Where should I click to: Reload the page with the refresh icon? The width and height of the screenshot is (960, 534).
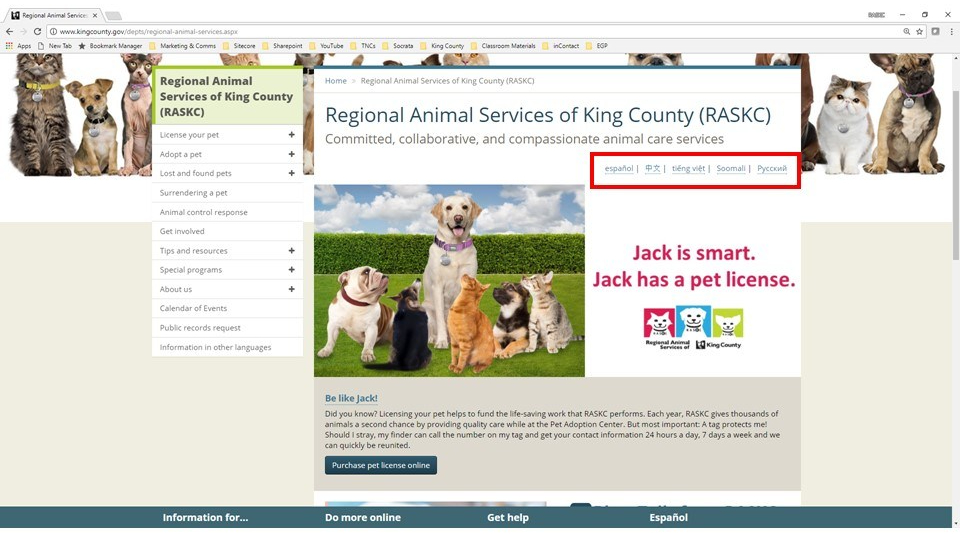point(37,32)
